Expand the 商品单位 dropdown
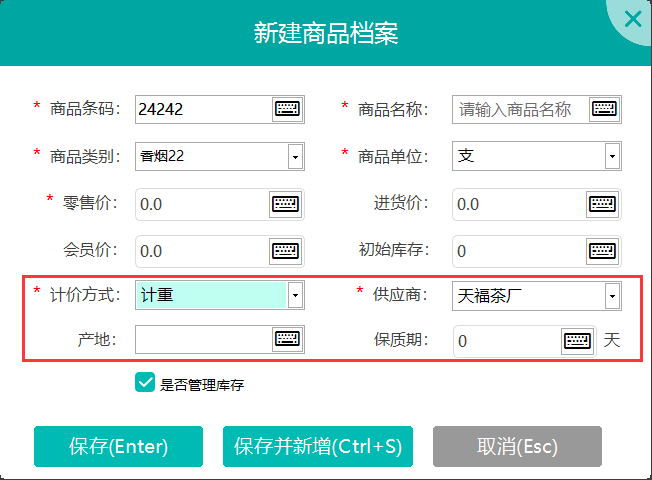652x480 pixels. [611, 157]
